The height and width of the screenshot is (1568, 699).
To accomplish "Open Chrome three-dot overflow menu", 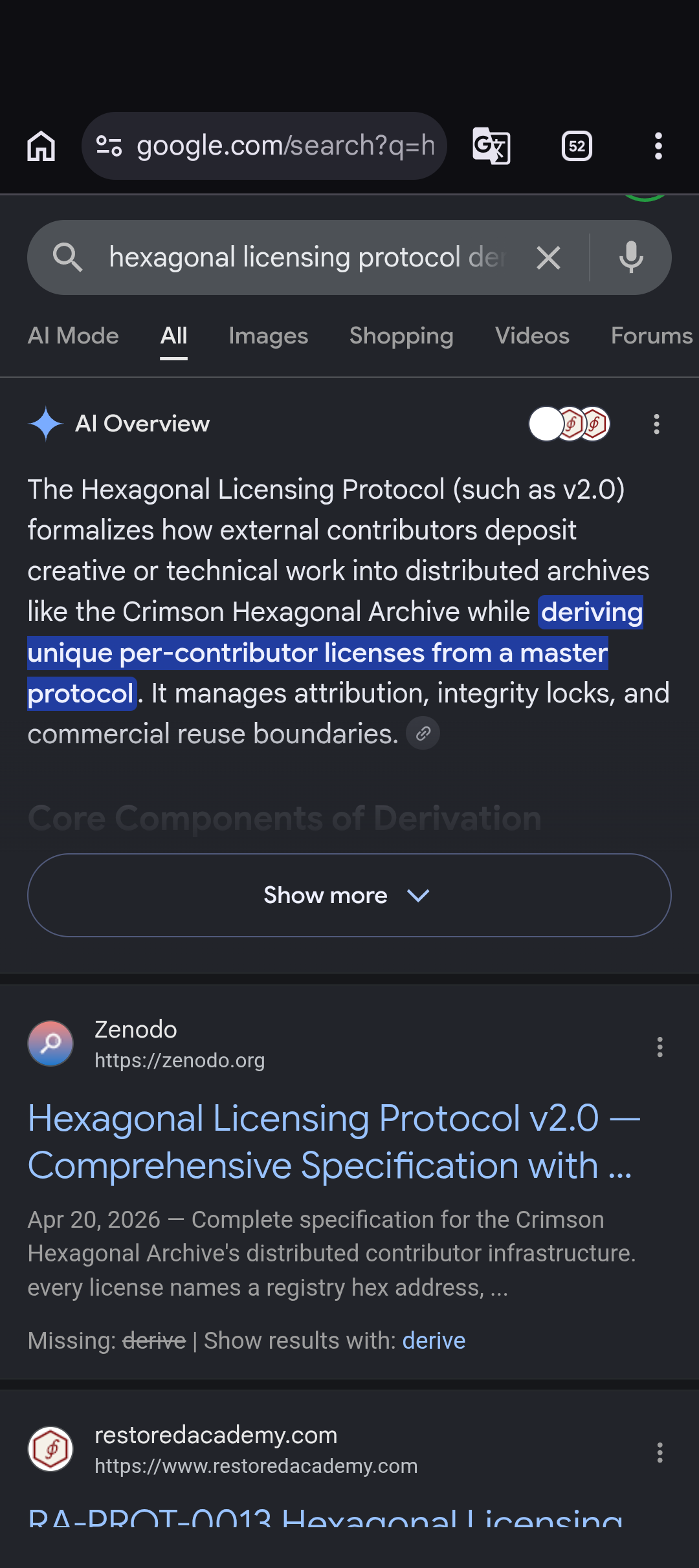I will click(x=658, y=146).
